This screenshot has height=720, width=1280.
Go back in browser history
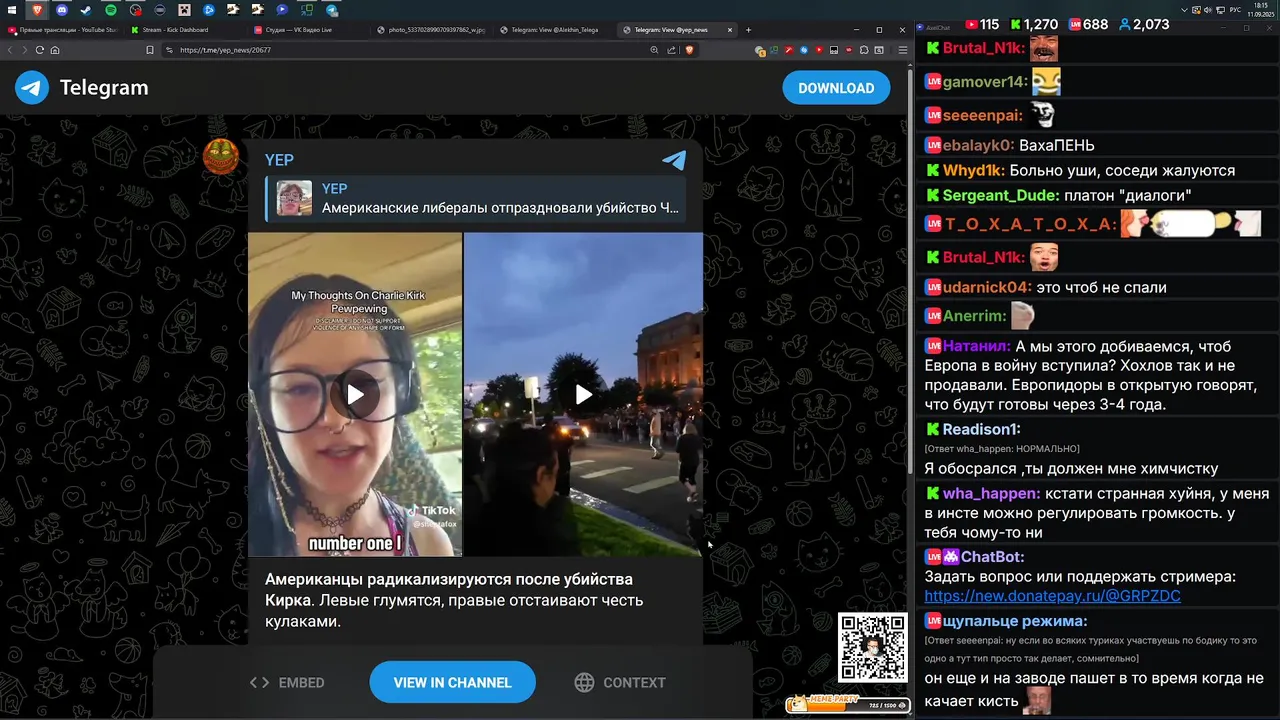[x=11, y=50]
